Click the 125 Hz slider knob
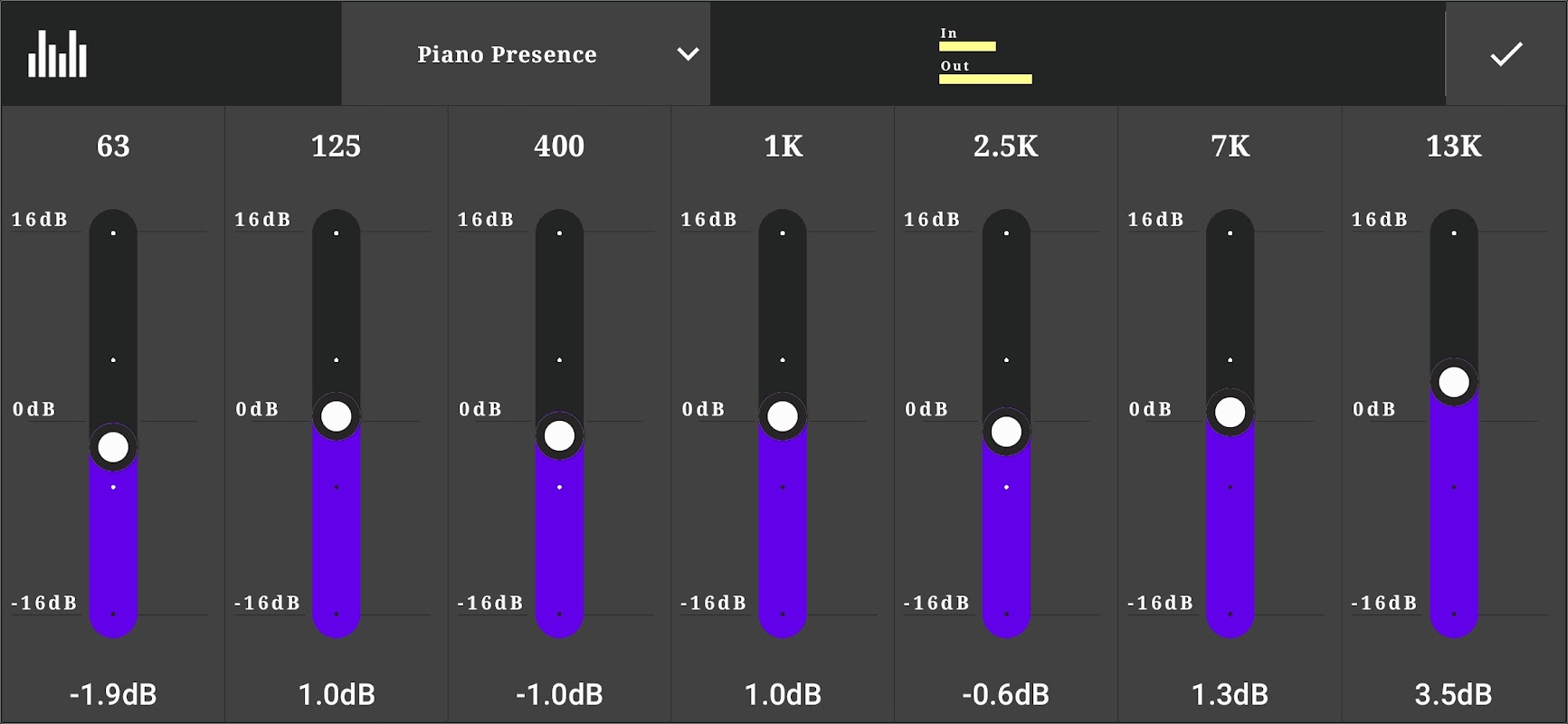Image resolution: width=1568 pixels, height=724 pixels. 337,416
